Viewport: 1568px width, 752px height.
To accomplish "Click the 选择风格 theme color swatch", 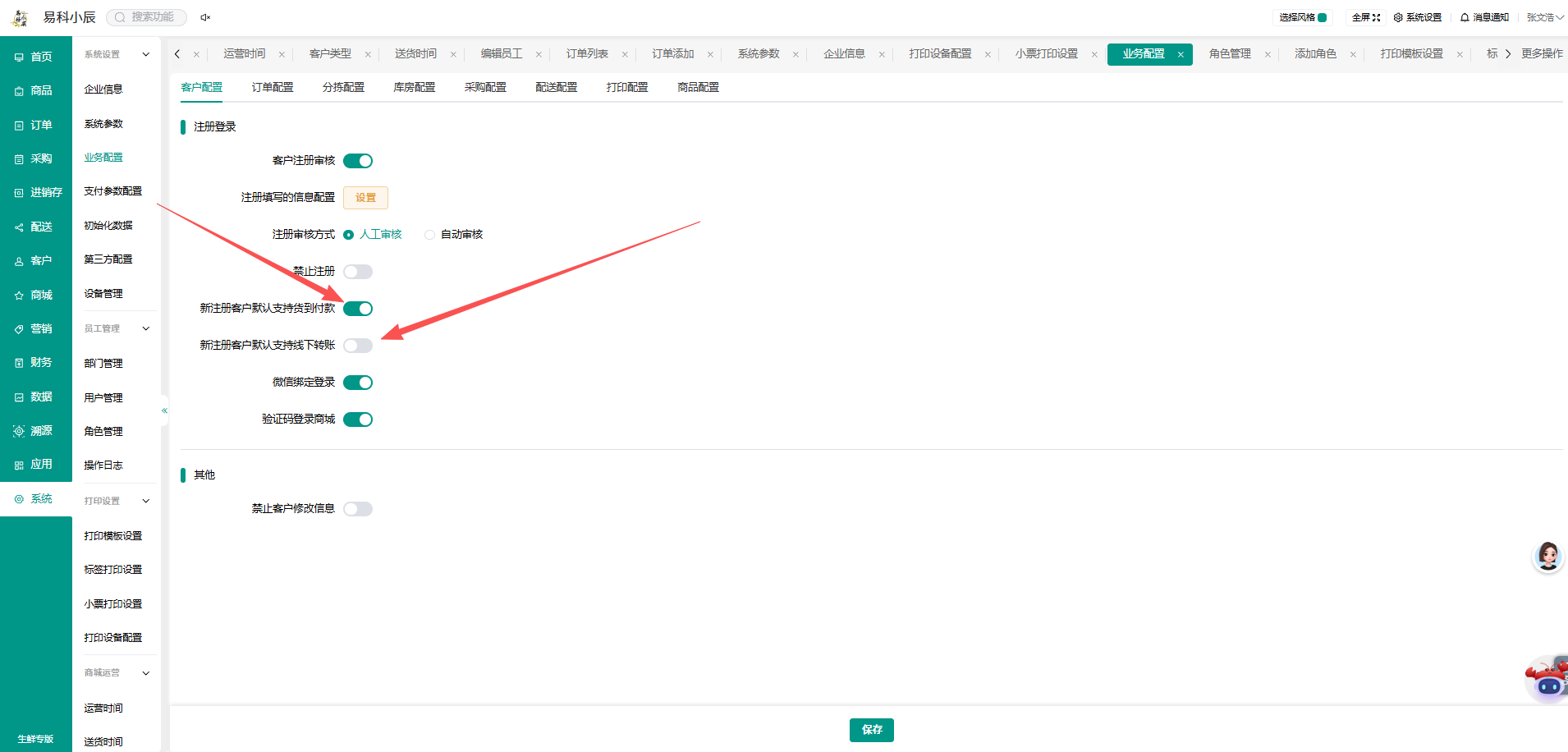I will tap(1322, 17).
